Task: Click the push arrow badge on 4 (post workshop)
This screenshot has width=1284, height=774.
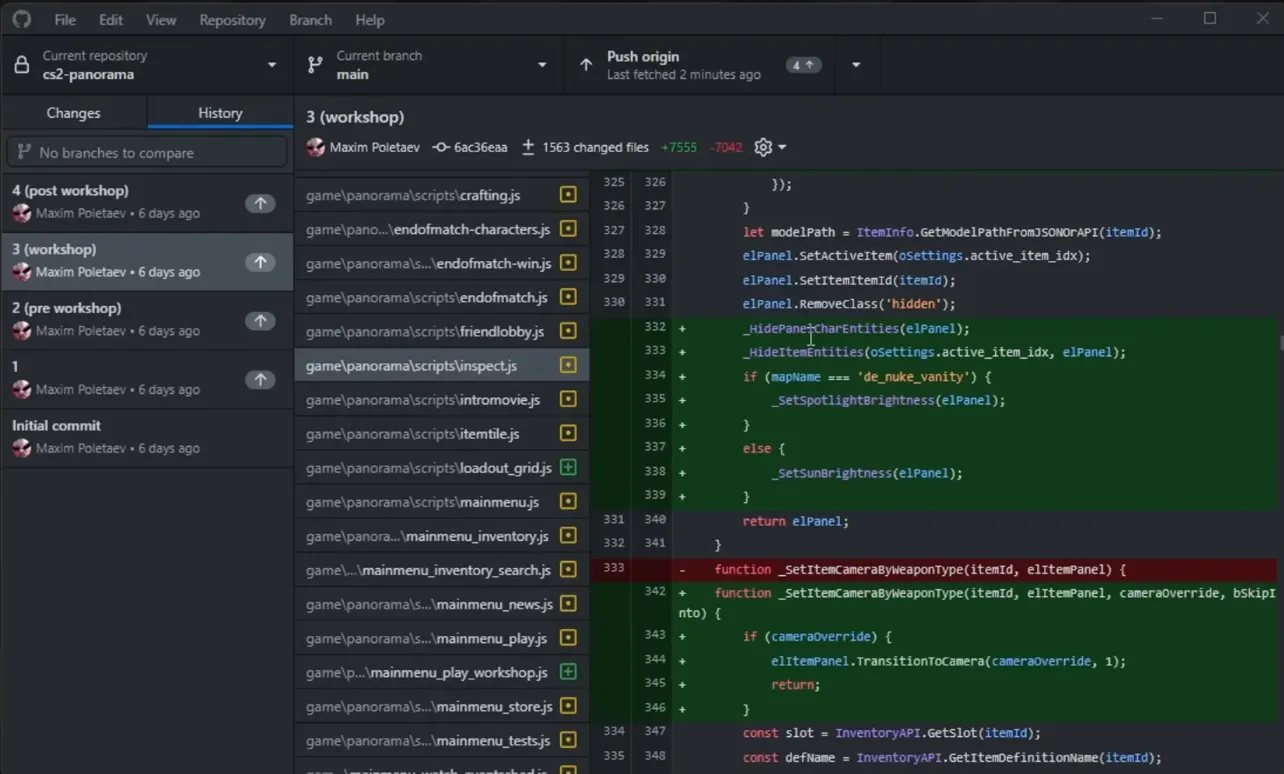Action: (x=260, y=203)
